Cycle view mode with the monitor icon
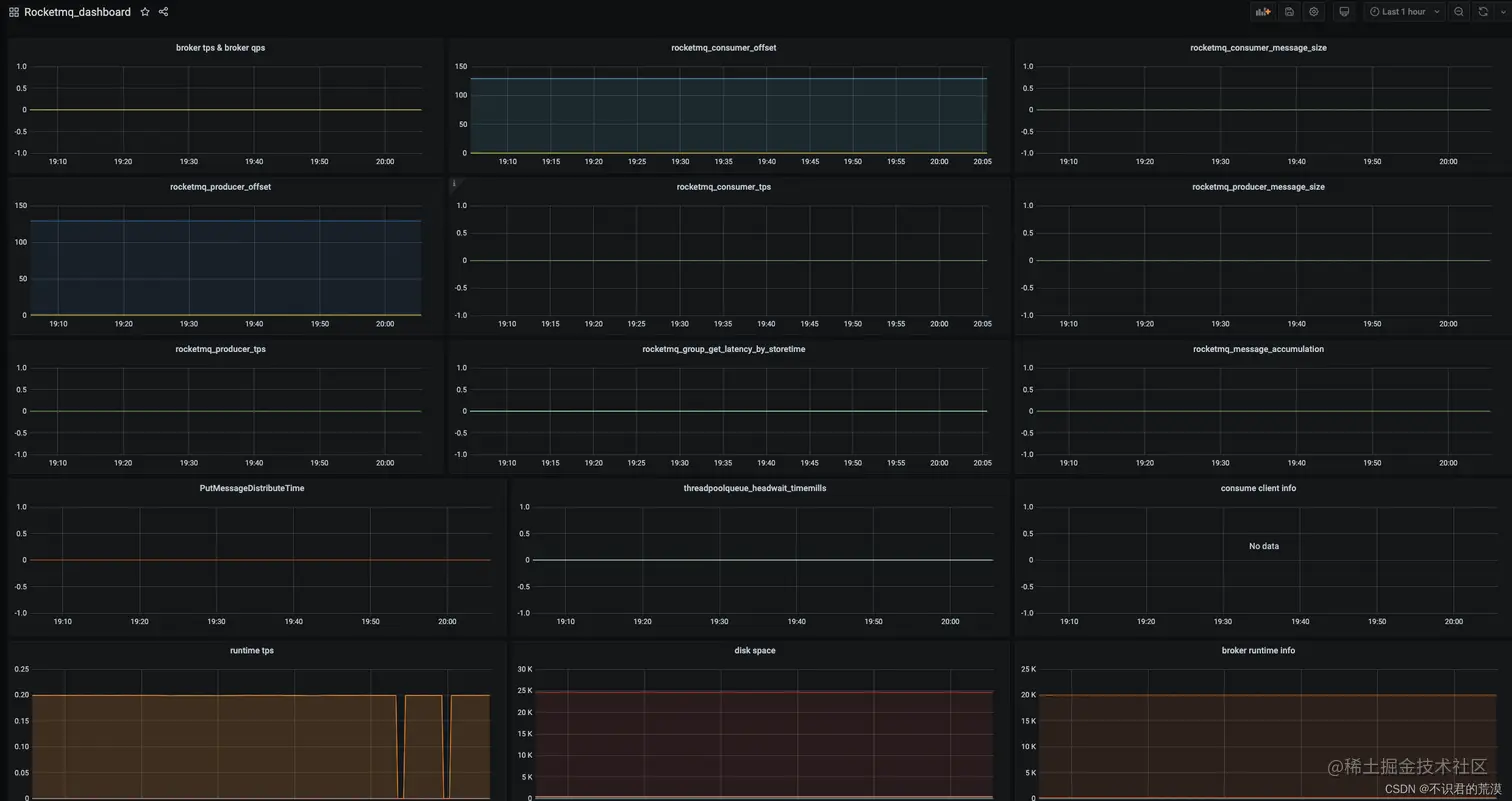 click(x=1344, y=12)
